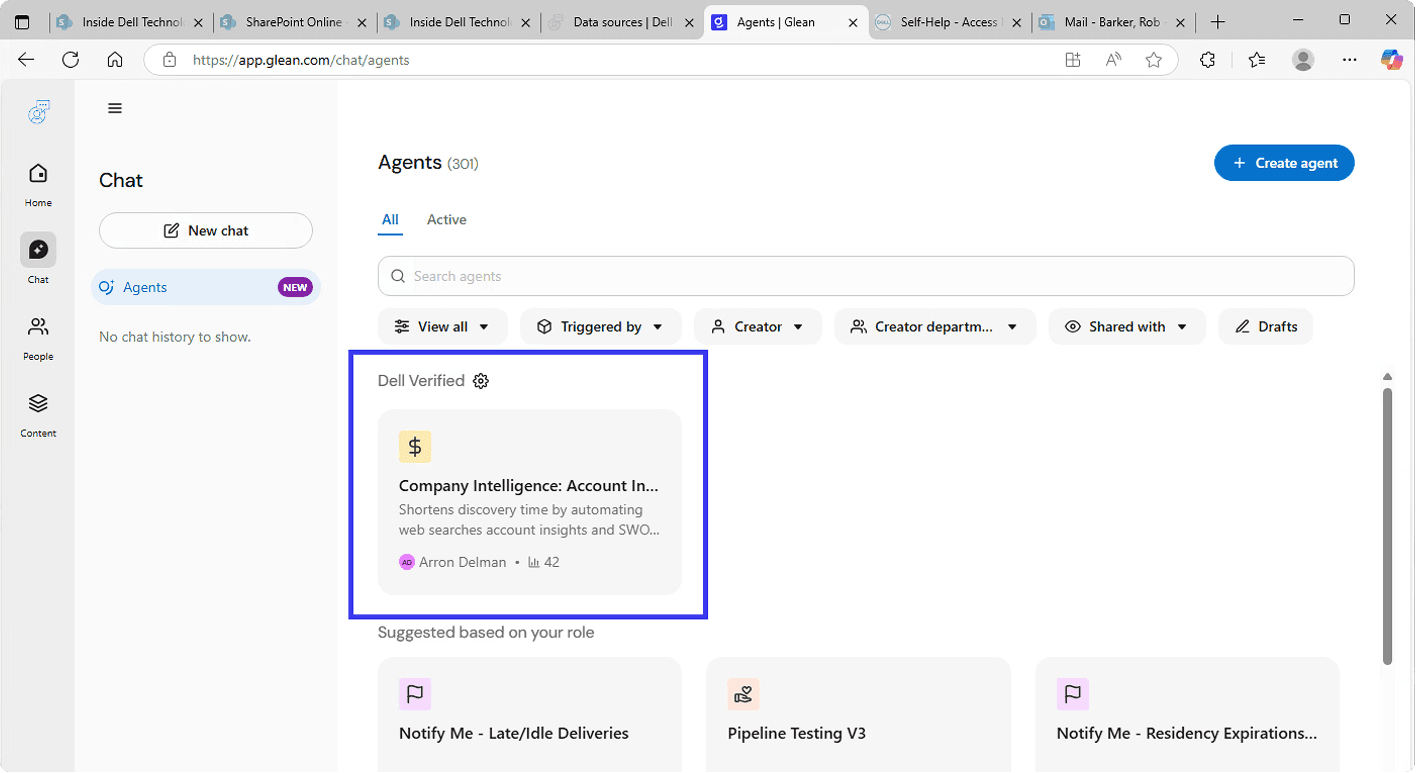Image resolution: width=1416 pixels, height=773 pixels.
Task: Open People section in sidebar
Action: (38, 337)
